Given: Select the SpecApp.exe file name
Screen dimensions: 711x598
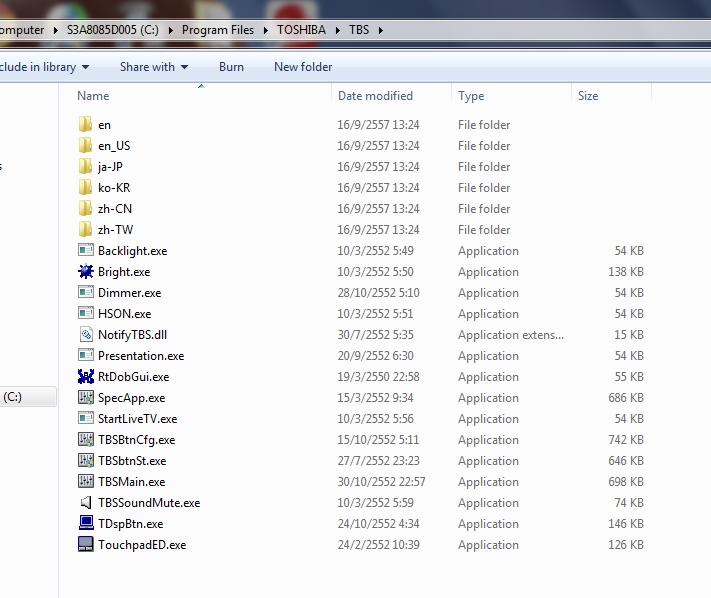Looking at the screenshot, I should (131, 398).
